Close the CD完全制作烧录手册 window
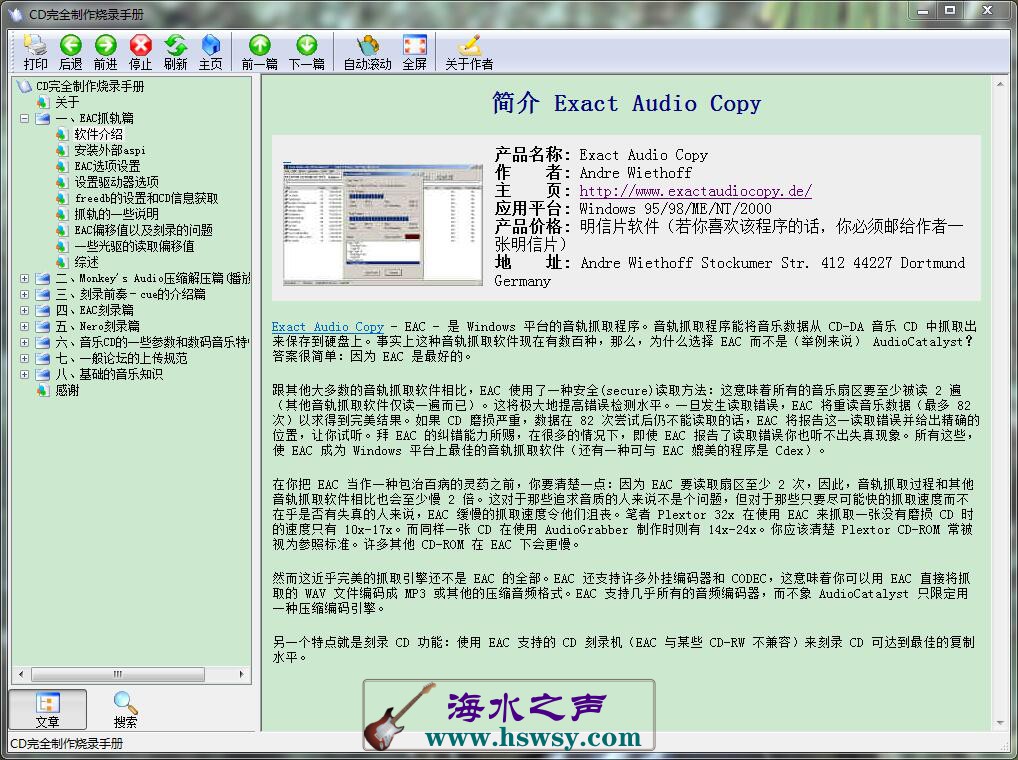The height and width of the screenshot is (760, 1018). (987, 10)
